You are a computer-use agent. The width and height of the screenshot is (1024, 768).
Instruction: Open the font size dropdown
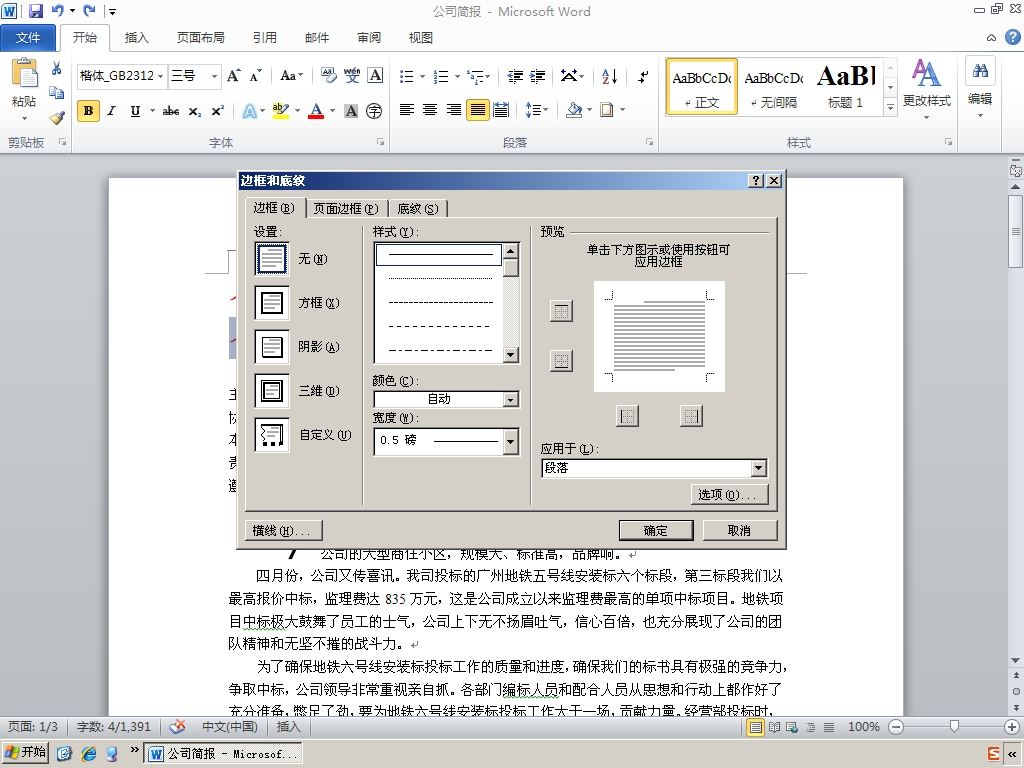pos(214,76)
